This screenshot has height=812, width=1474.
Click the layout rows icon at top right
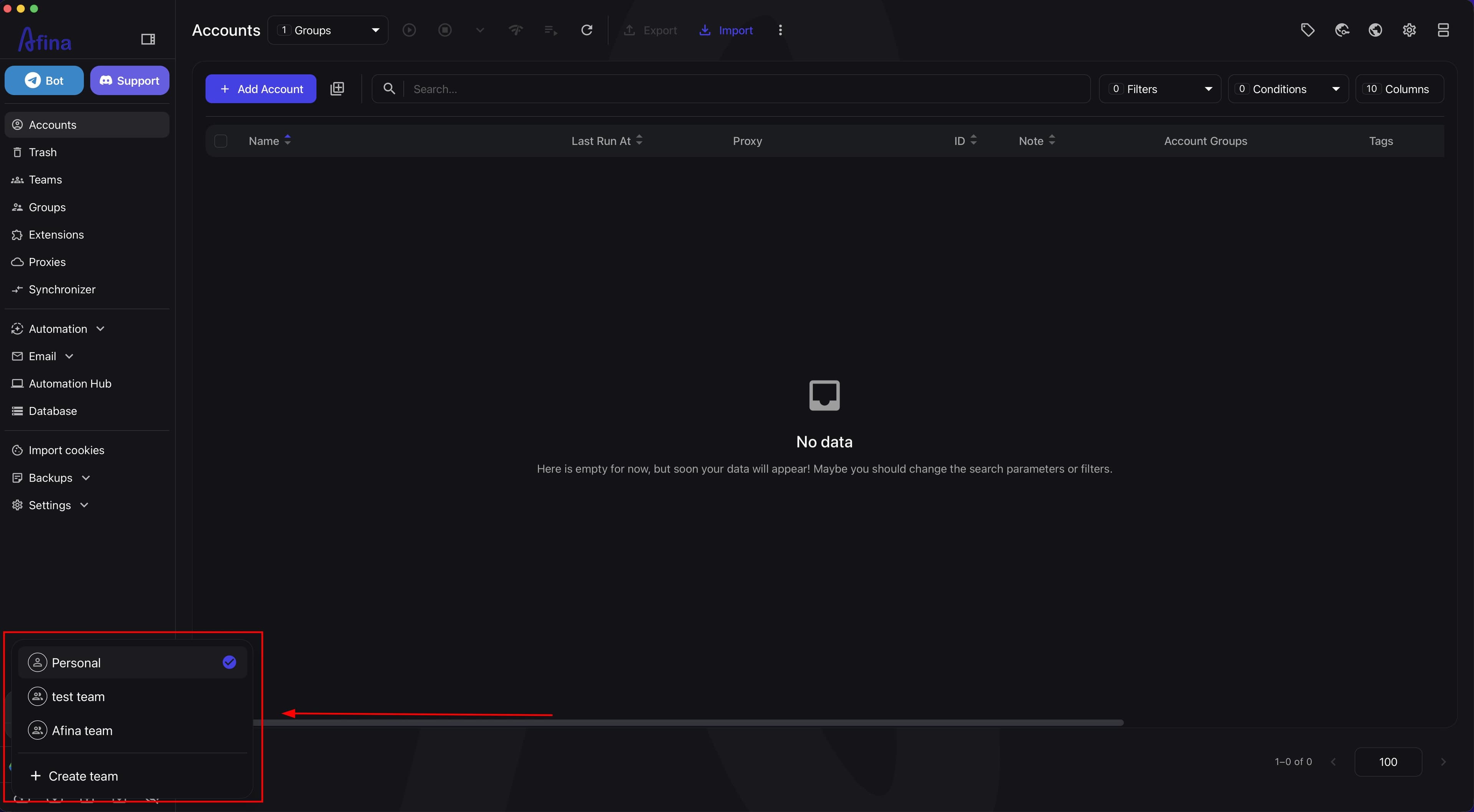coord(1443,30)
